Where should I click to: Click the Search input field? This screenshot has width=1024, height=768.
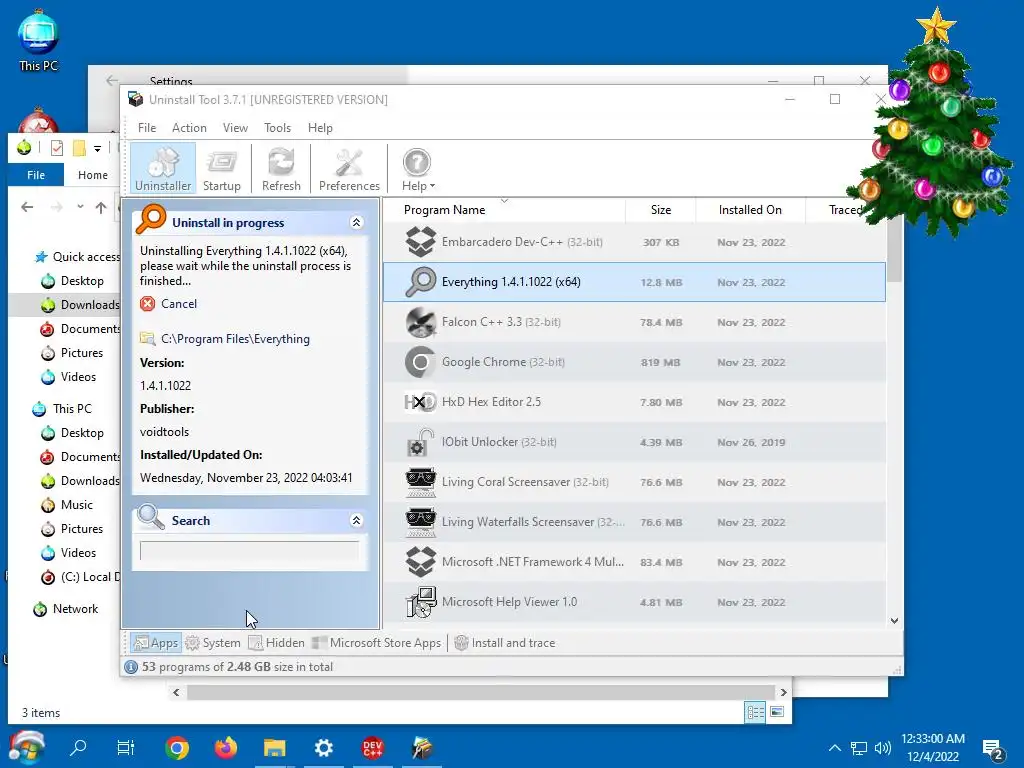[249, 551]
